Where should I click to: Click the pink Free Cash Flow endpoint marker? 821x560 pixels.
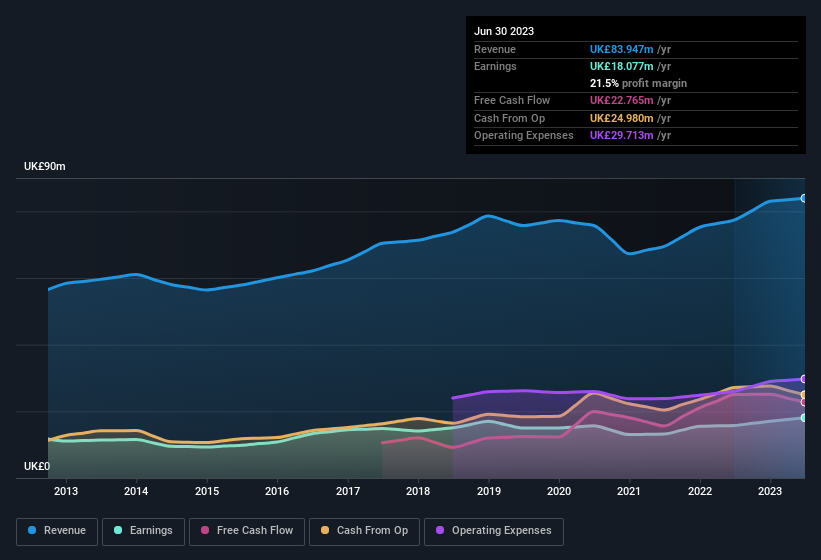point(804,402)
